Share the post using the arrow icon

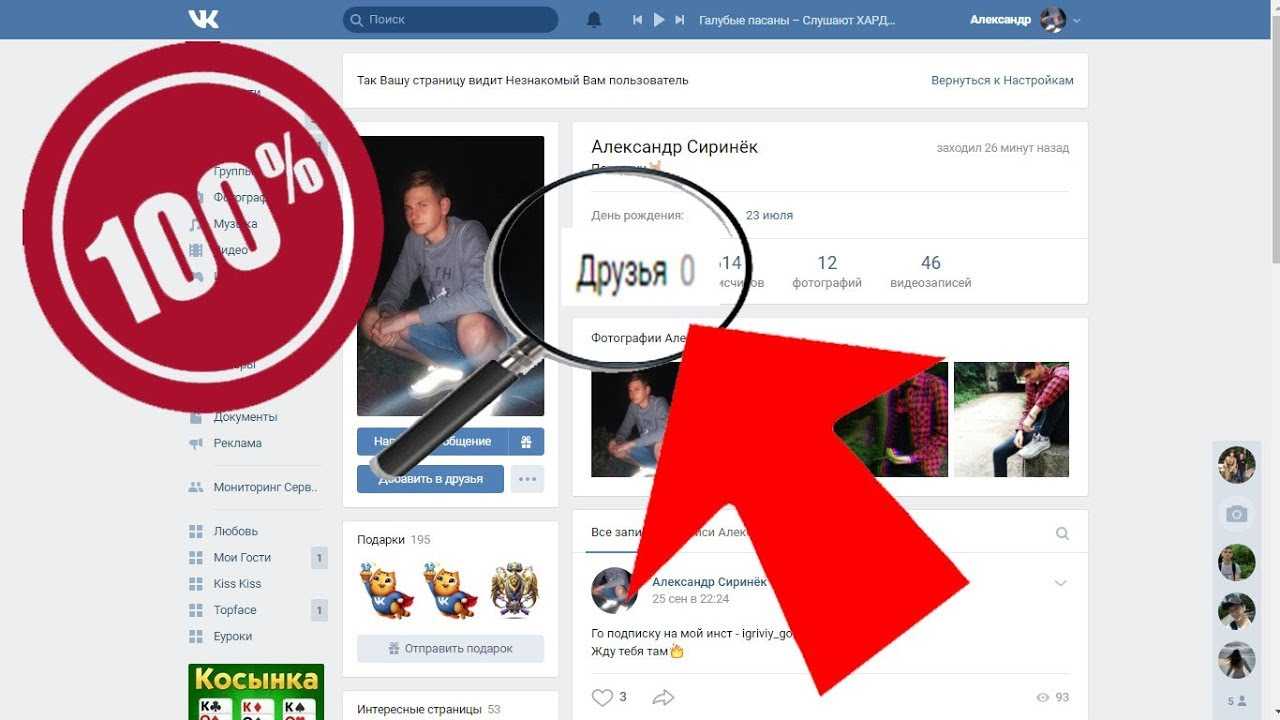point(663,697)
